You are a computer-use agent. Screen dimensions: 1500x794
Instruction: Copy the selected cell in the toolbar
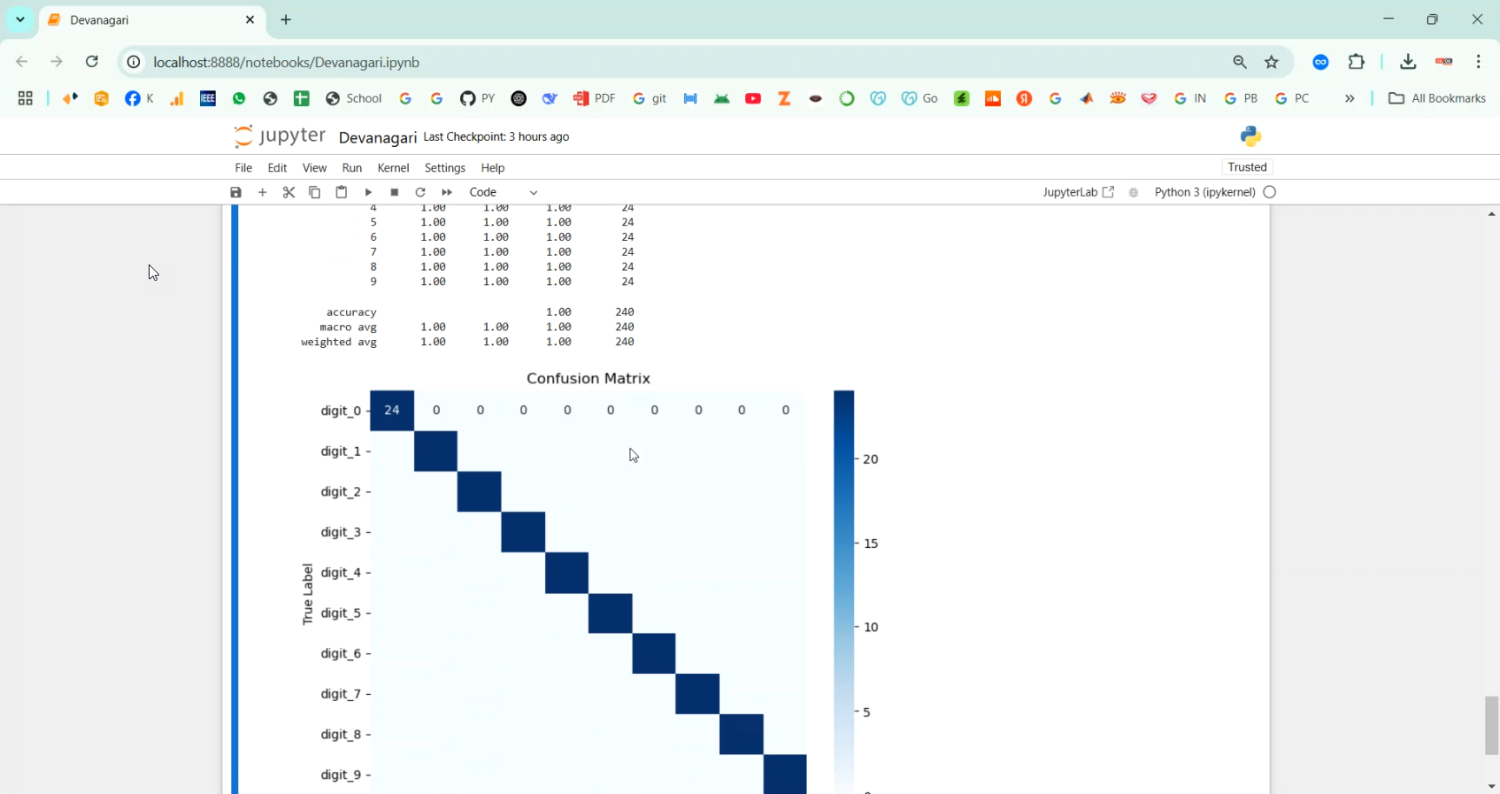tap(315, 192)
